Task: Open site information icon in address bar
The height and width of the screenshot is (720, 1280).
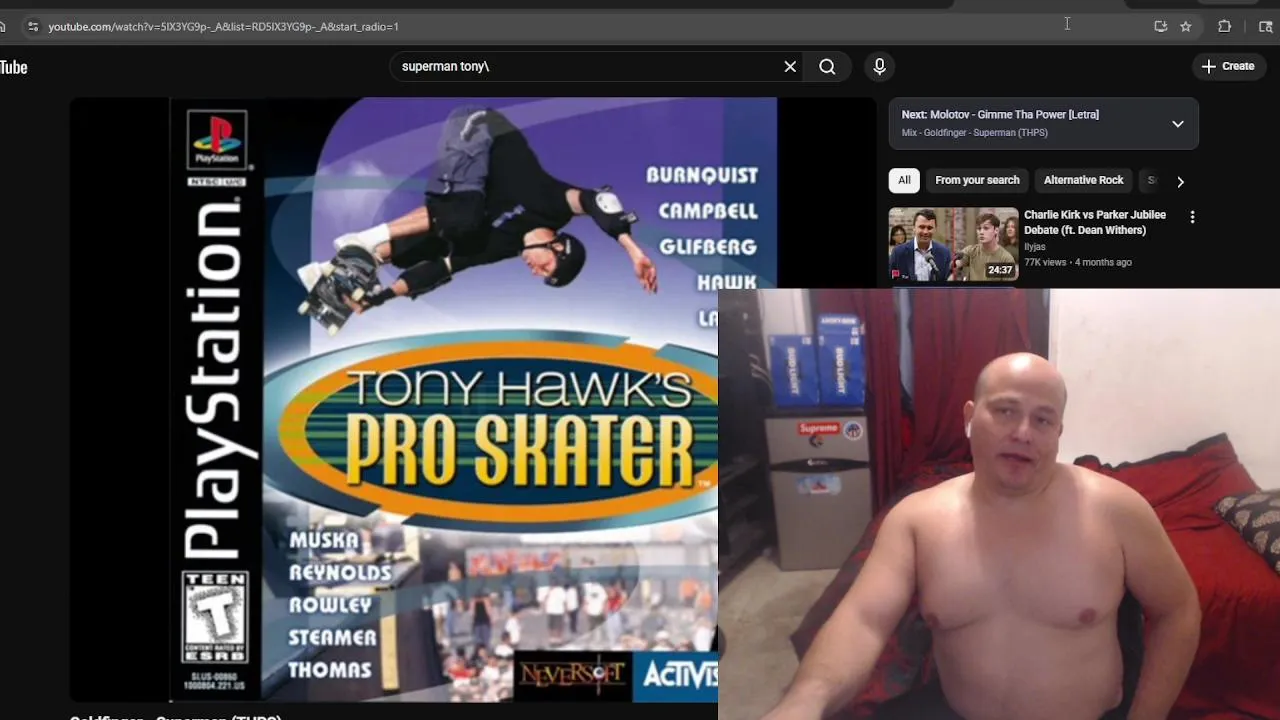Action: point(32,27)
